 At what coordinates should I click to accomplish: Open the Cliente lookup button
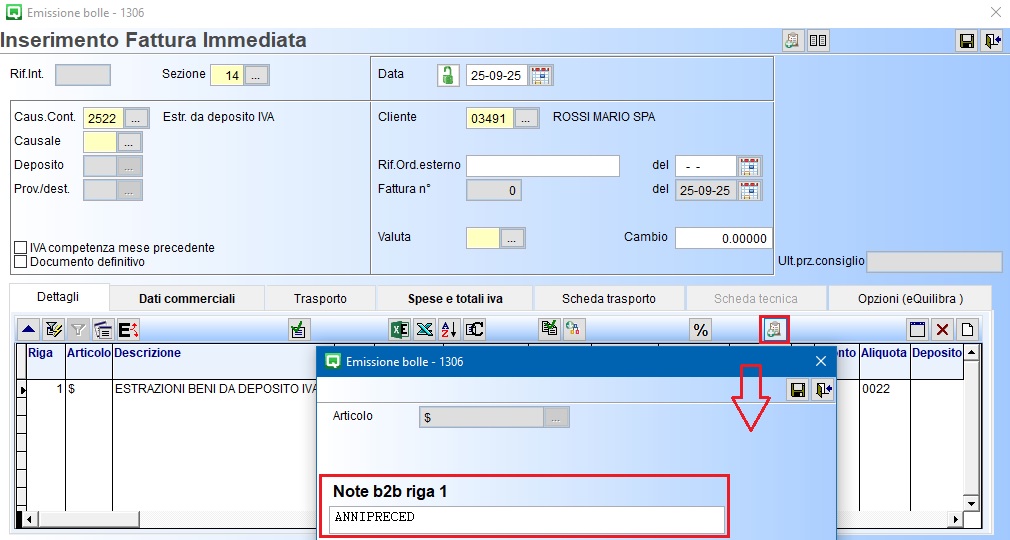pos(527,118)
